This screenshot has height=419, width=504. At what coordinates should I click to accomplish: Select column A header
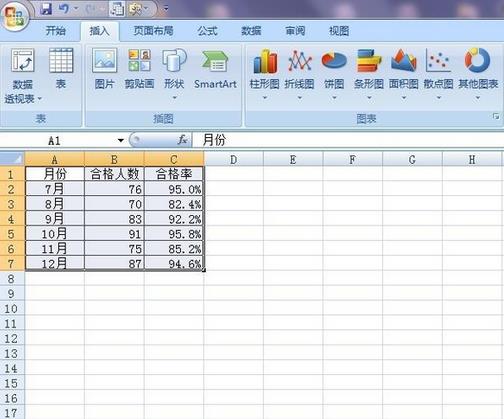point(55,159)
